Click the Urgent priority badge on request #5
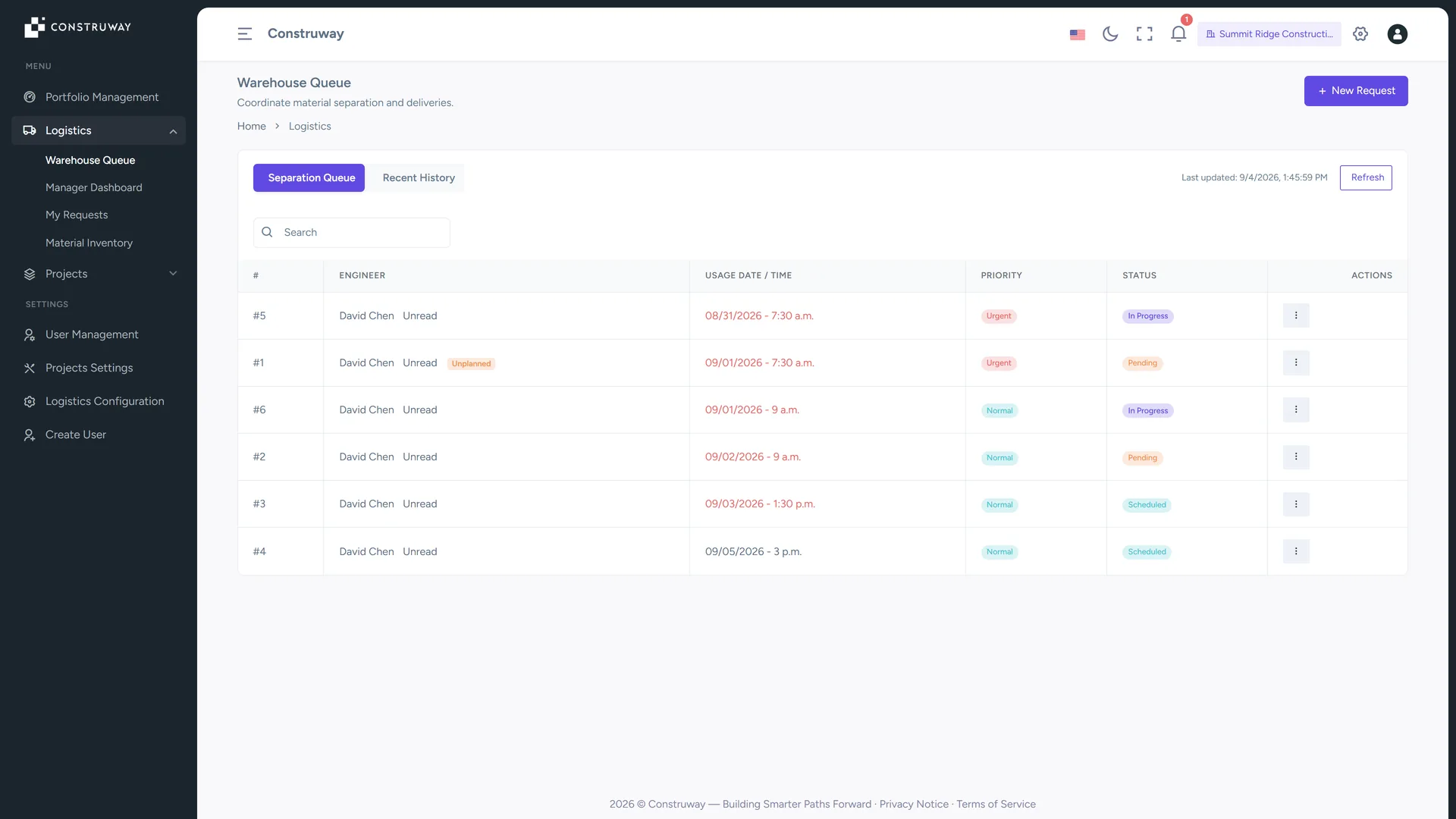The height and width of the screenshot is (819, 1456). pyautogui.click(x=999, y=316)
